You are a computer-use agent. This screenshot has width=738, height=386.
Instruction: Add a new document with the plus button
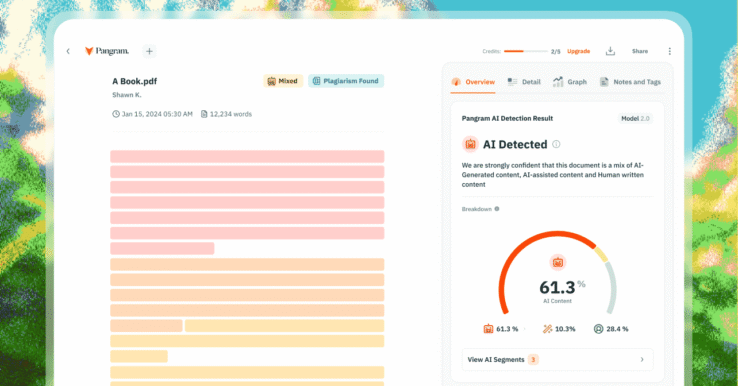149,51
